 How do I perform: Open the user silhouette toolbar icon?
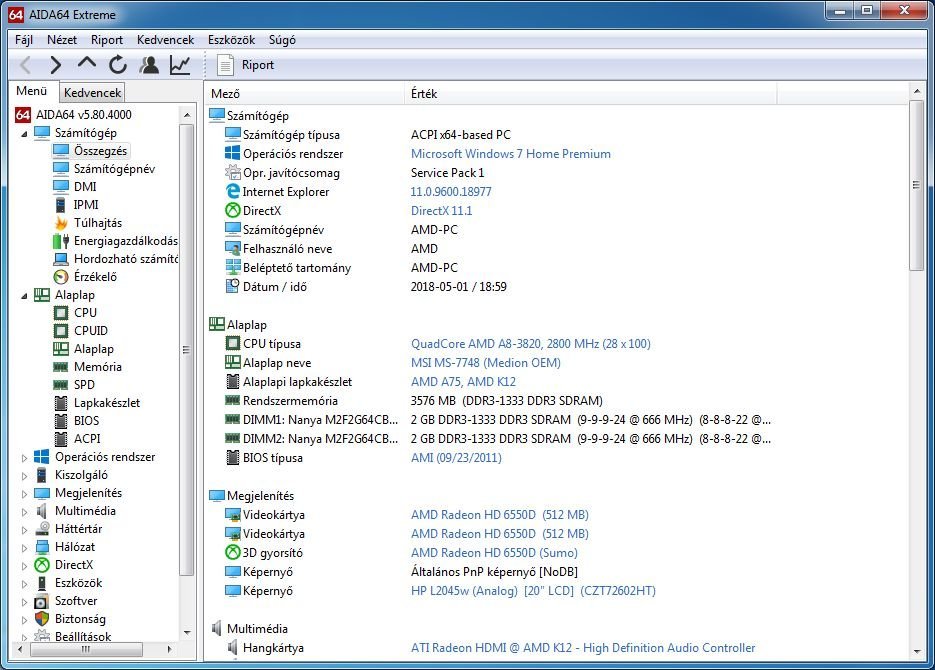[x=149, y=64]
